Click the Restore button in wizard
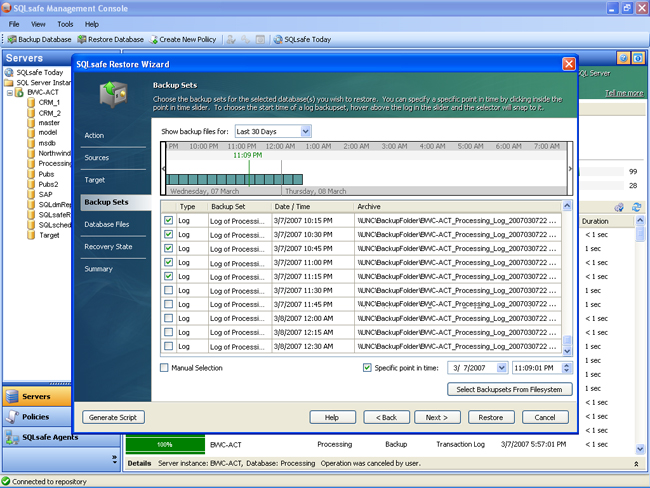This screenshot has height=488, width=650. coord(491,418)
